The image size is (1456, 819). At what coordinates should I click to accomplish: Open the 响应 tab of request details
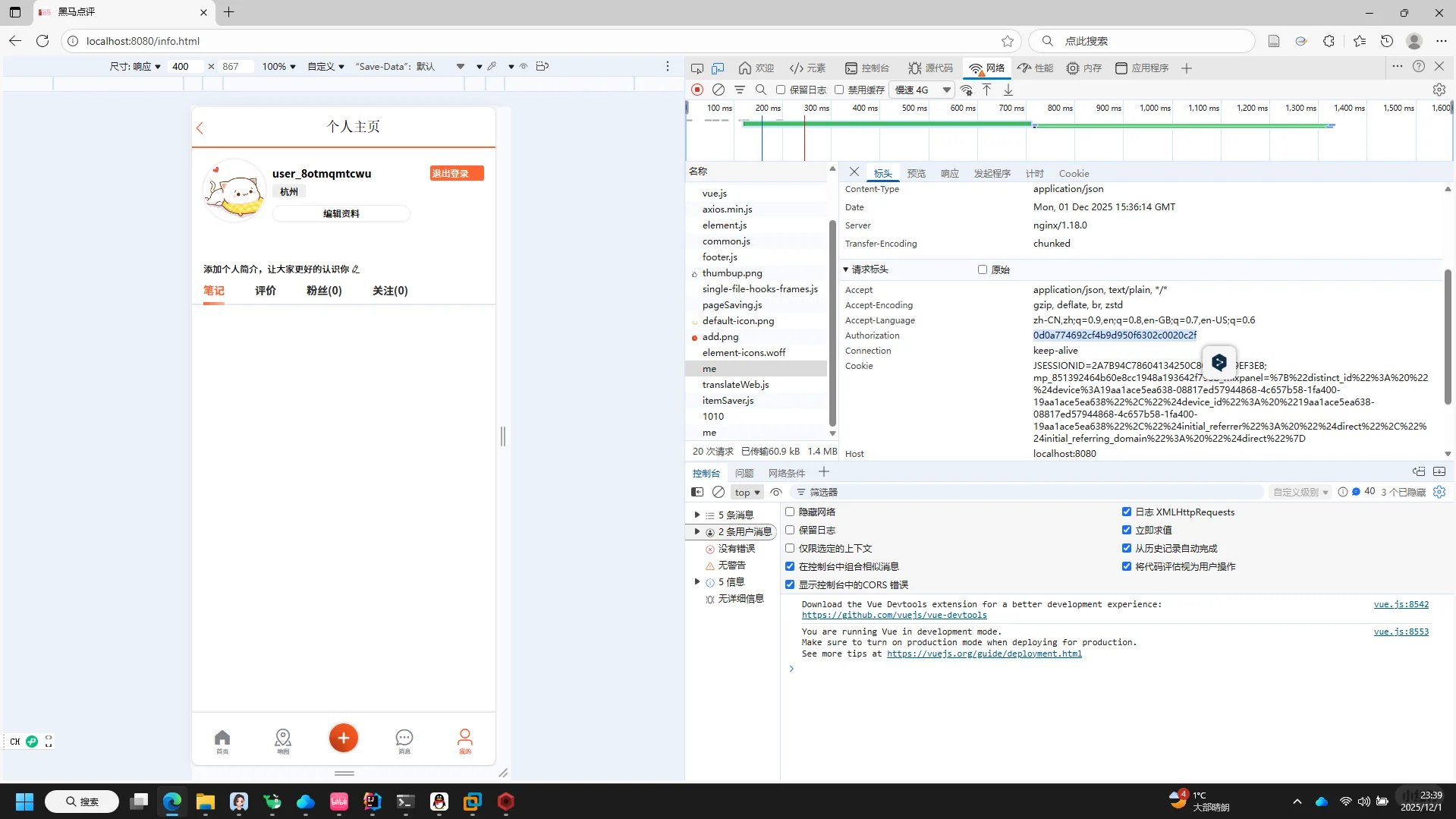point(949,174)
